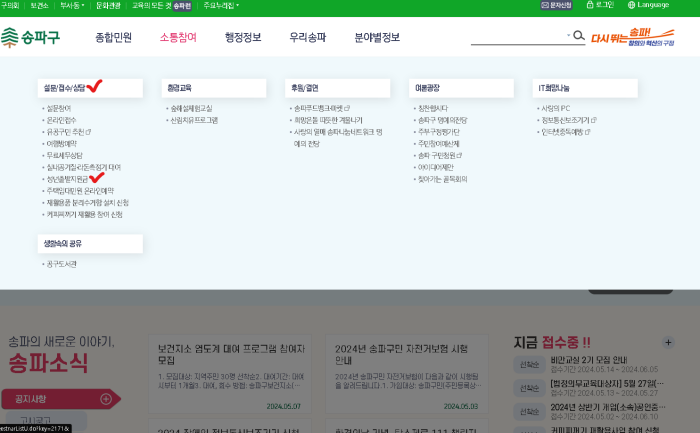The image size is (700, 433).
Task: Open the 숲해설체험교실 link
Action: [x=192, y=108]
